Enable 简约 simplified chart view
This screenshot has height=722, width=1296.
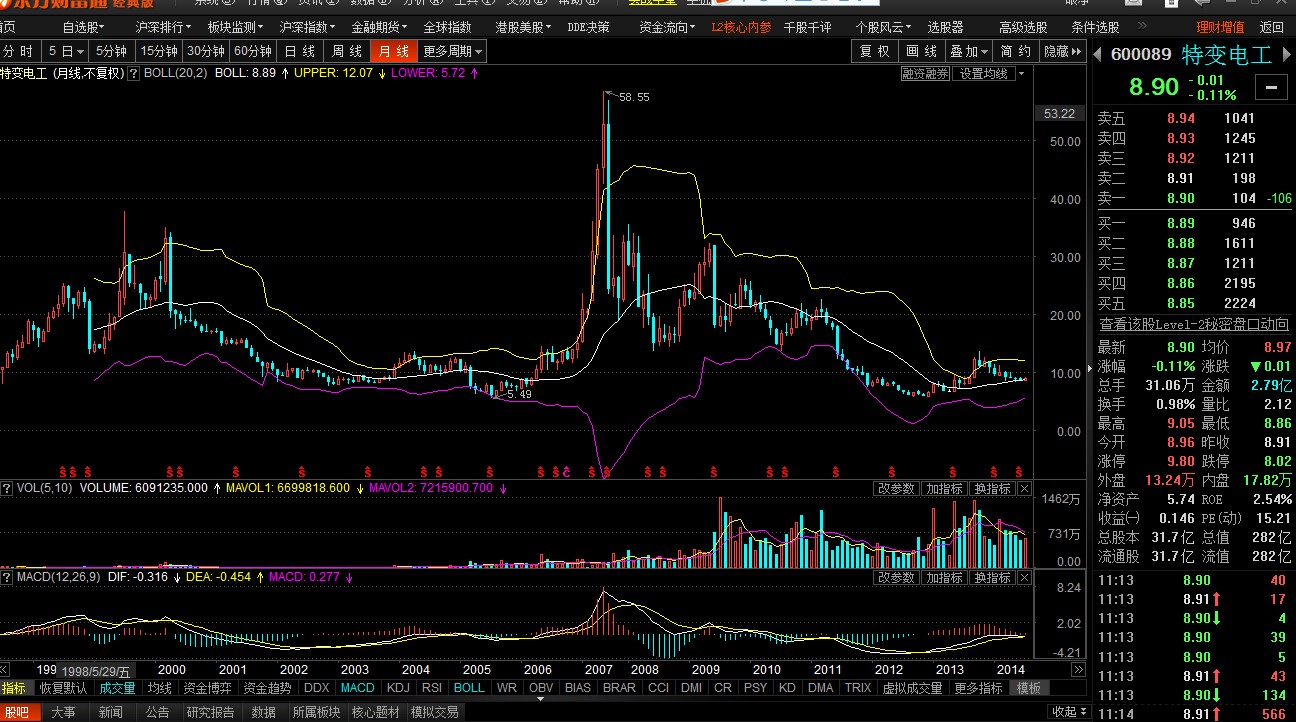click(1013, 50)
